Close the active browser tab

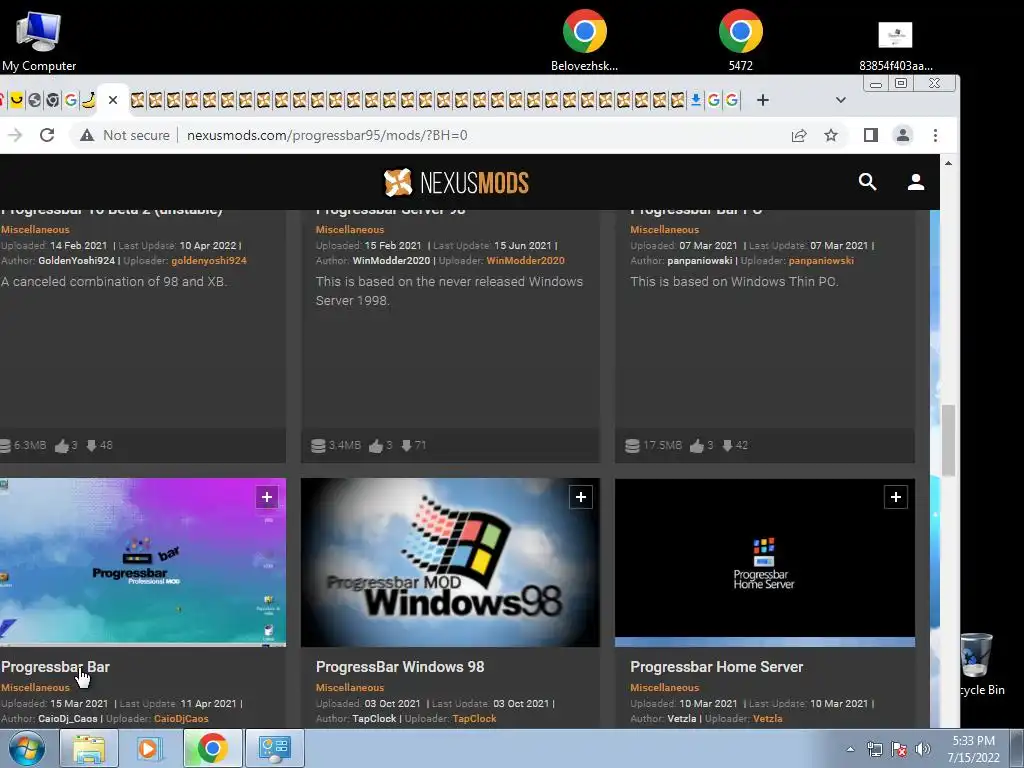click(x=113, y=100)
